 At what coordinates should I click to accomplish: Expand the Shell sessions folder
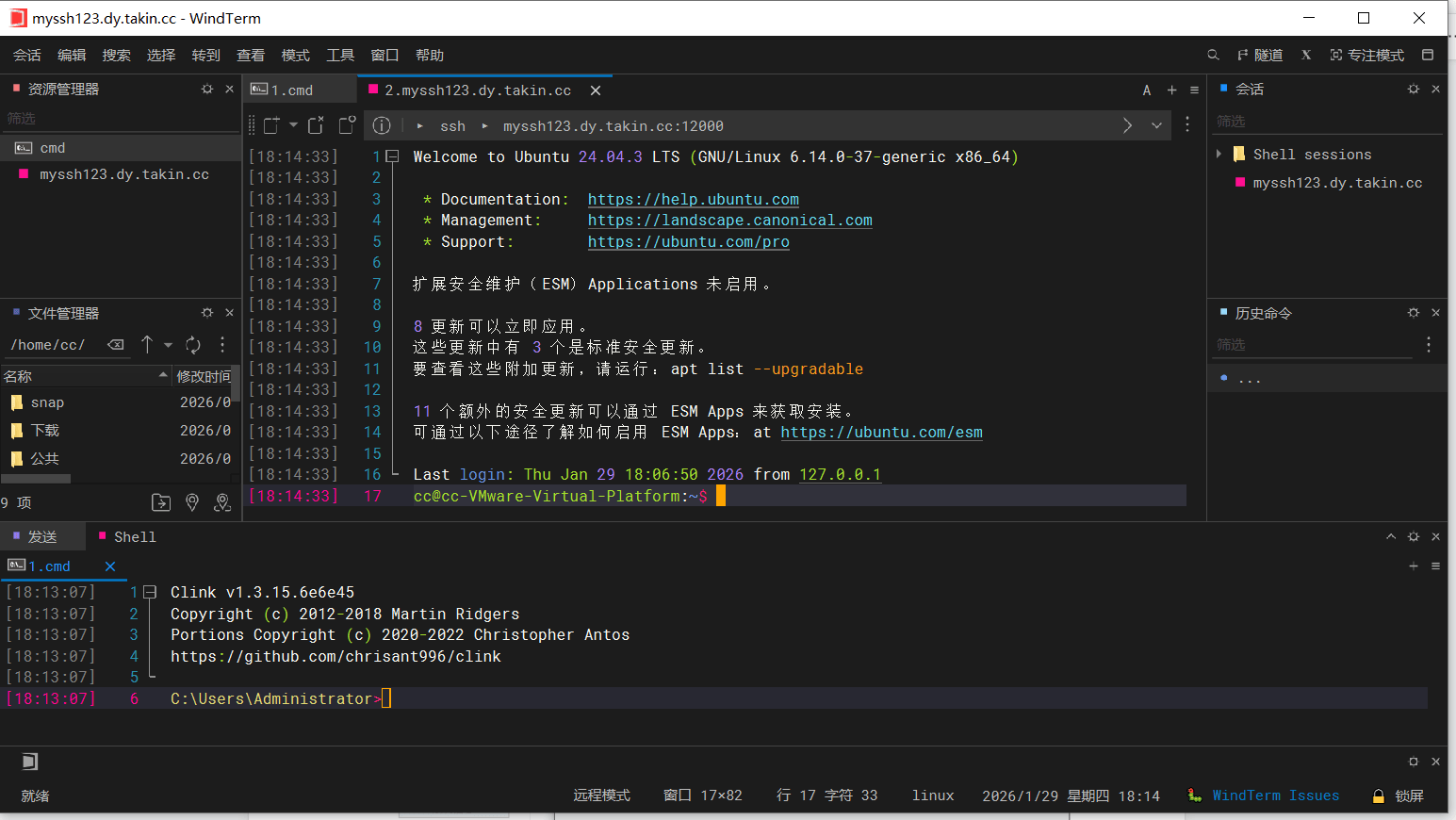coord(1219,154)
